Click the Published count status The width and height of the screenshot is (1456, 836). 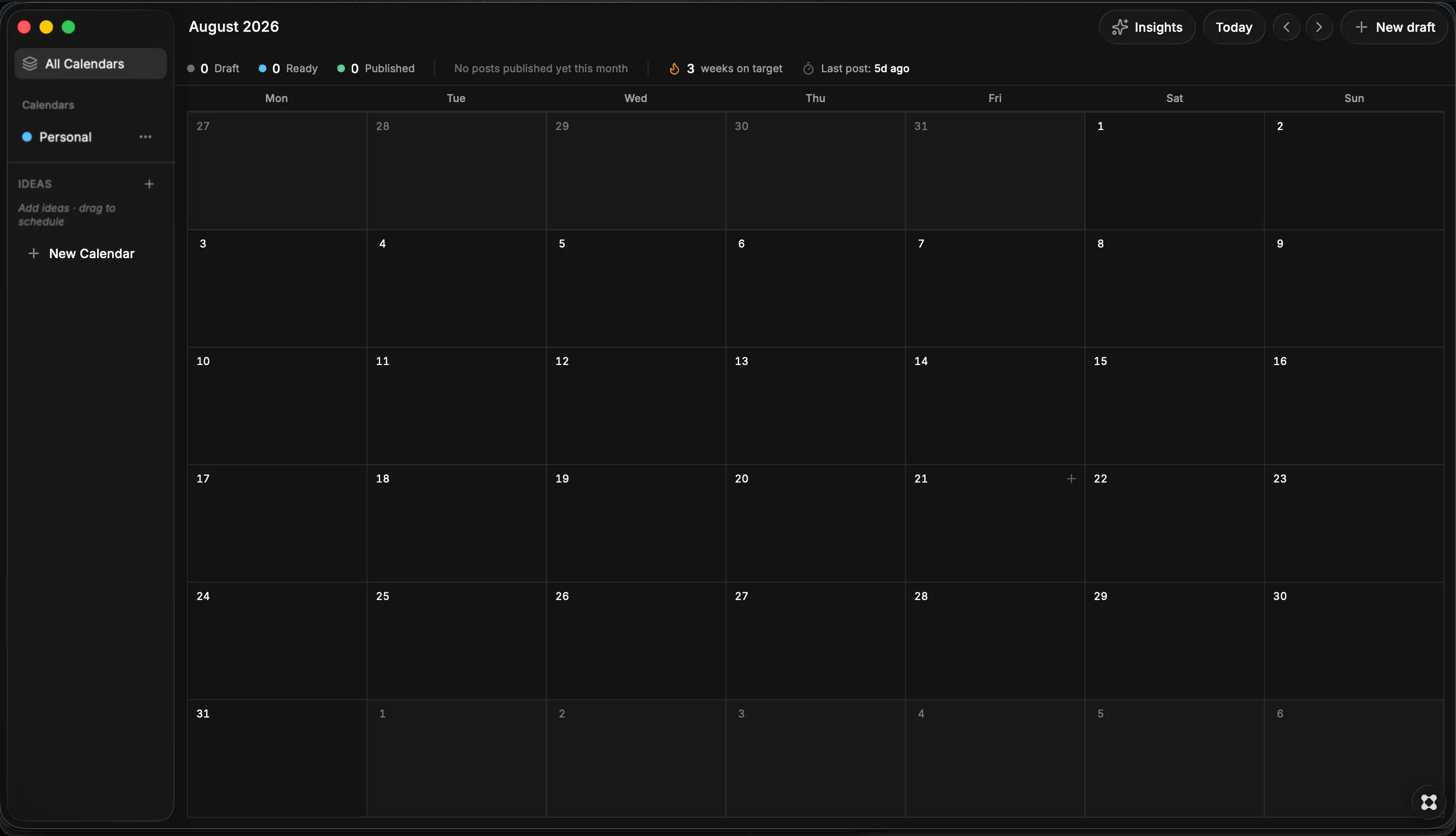[376, 68]
